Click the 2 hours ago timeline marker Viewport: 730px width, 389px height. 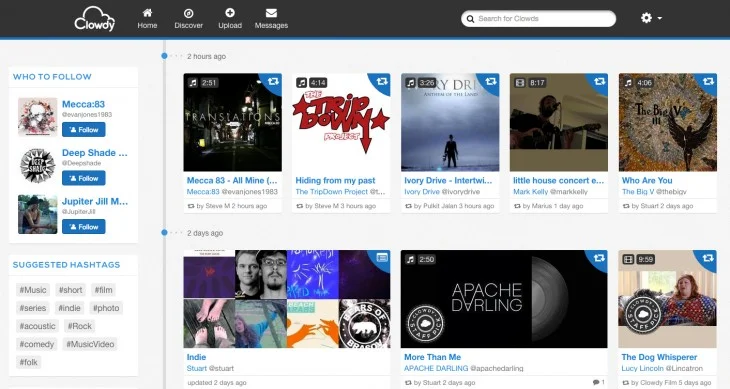164,56
